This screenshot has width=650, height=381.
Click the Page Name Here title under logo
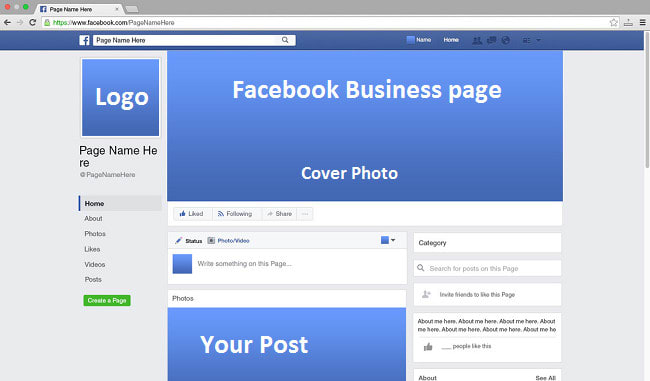118,156
